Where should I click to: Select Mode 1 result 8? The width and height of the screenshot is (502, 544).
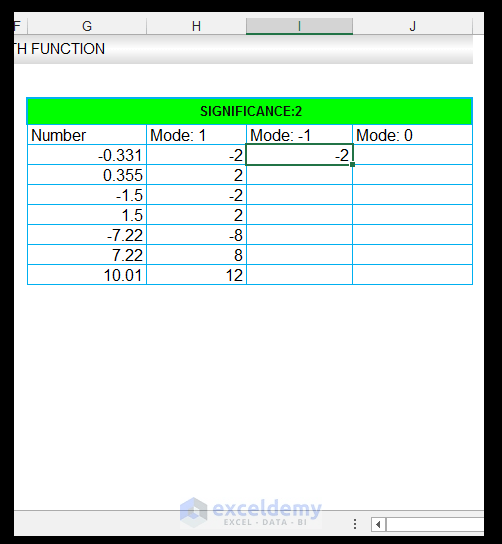point(196,255)
